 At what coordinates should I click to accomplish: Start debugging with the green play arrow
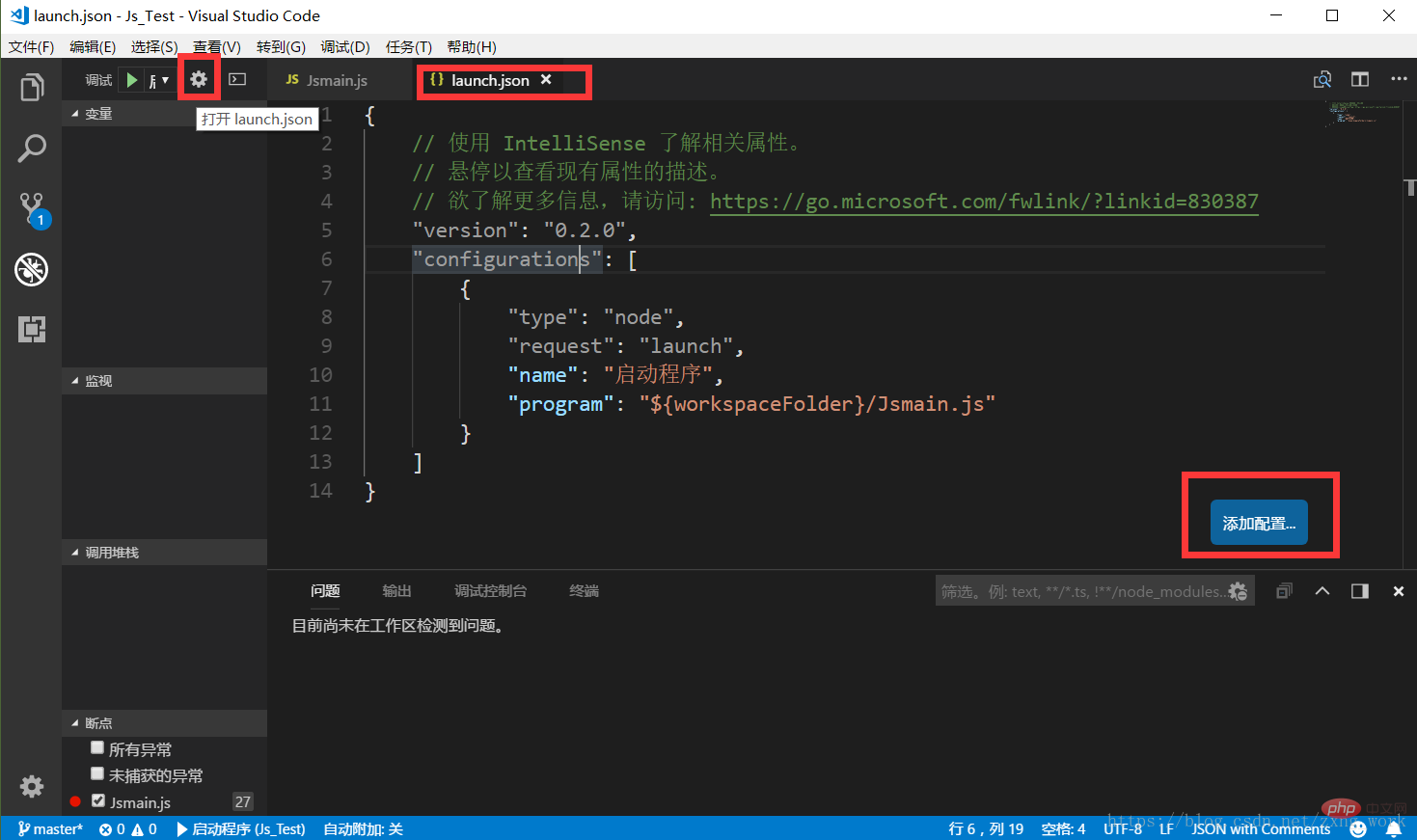(x=130, y=79)
